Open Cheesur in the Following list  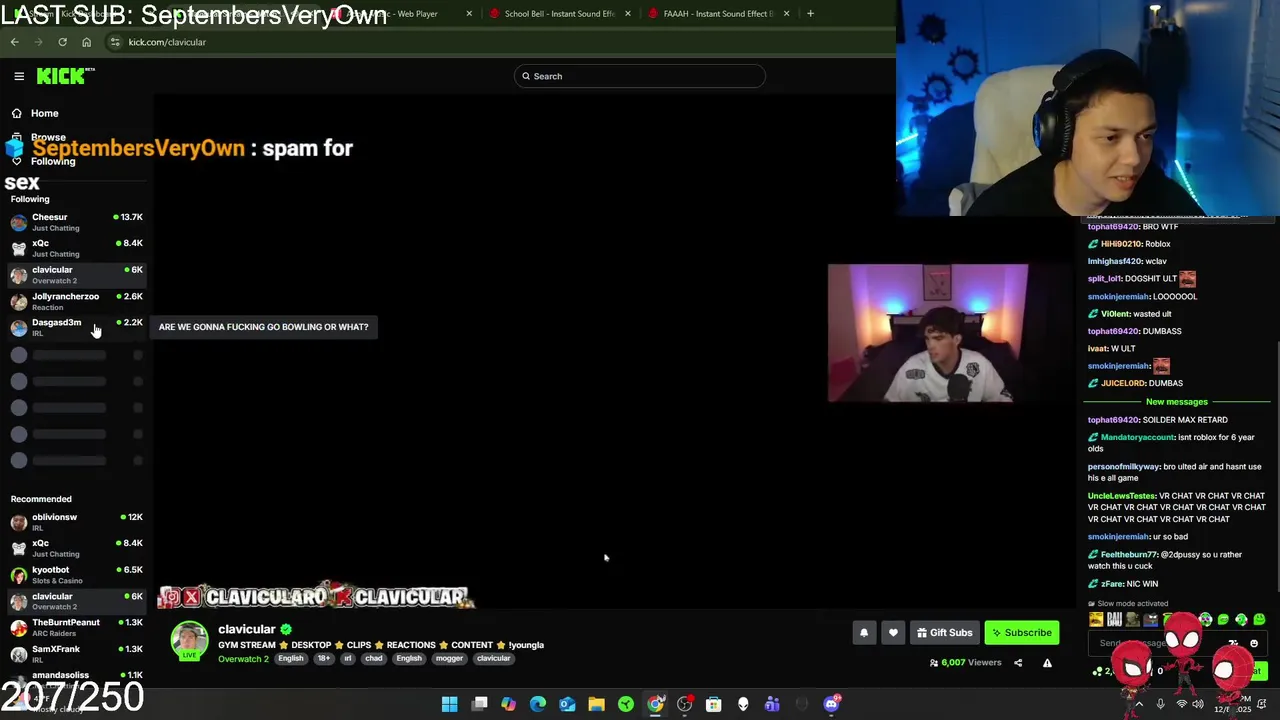[76, 222]
